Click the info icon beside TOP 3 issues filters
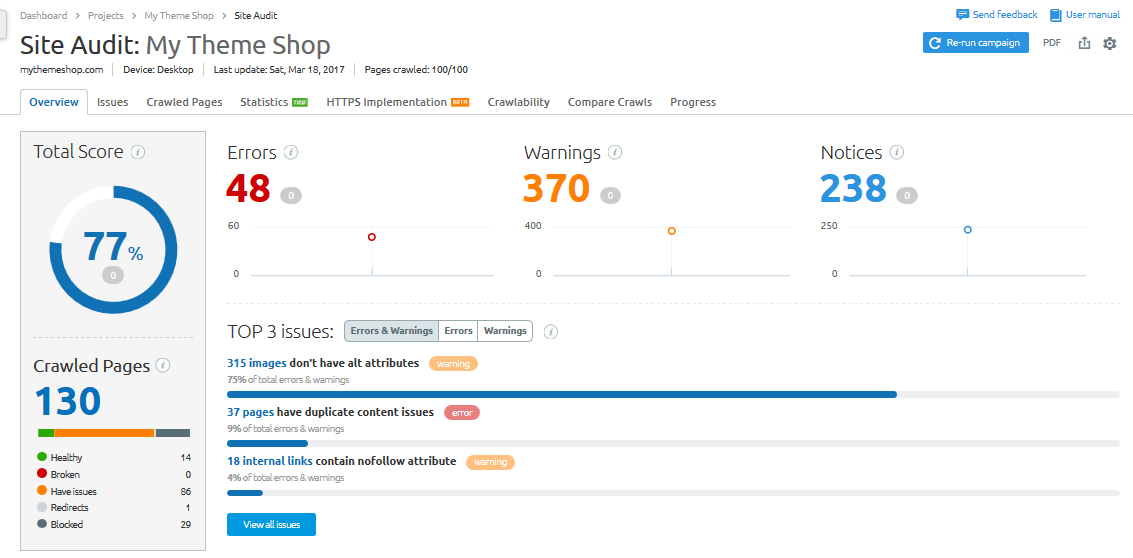1133x558 pixels. (551, 332)
